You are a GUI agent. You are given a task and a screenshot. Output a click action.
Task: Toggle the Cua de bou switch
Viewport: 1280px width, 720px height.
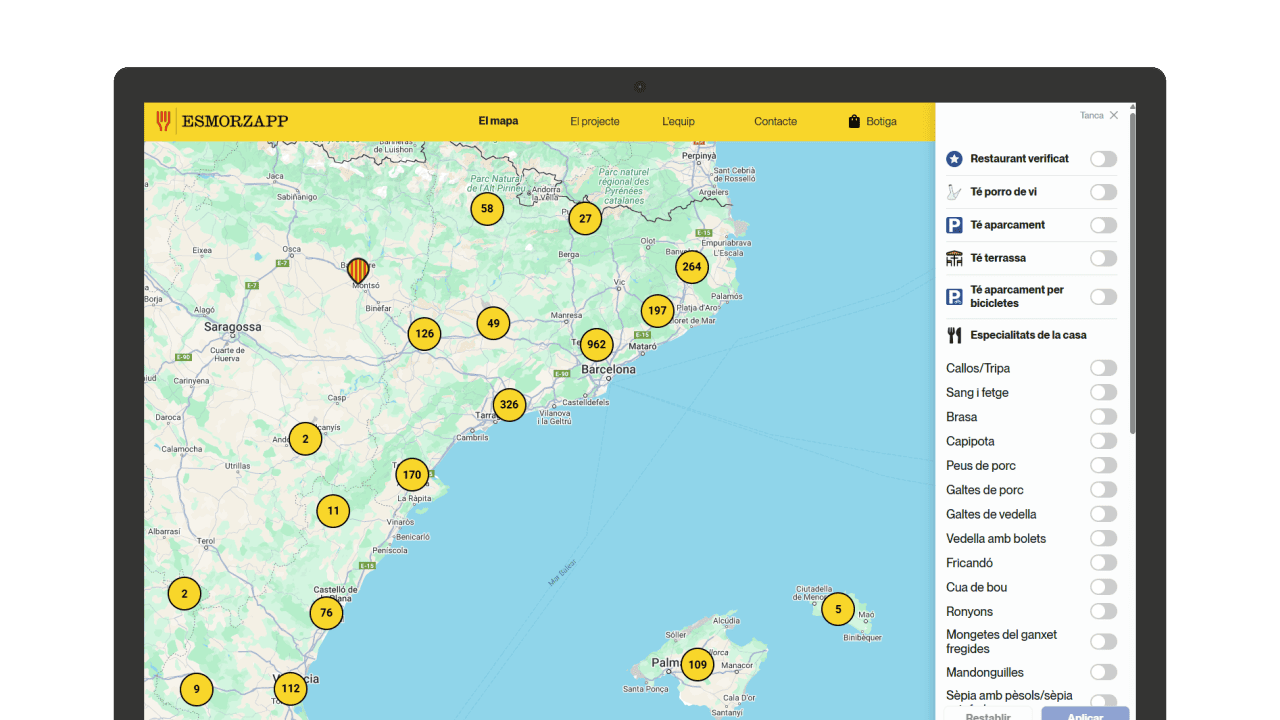1104,587
